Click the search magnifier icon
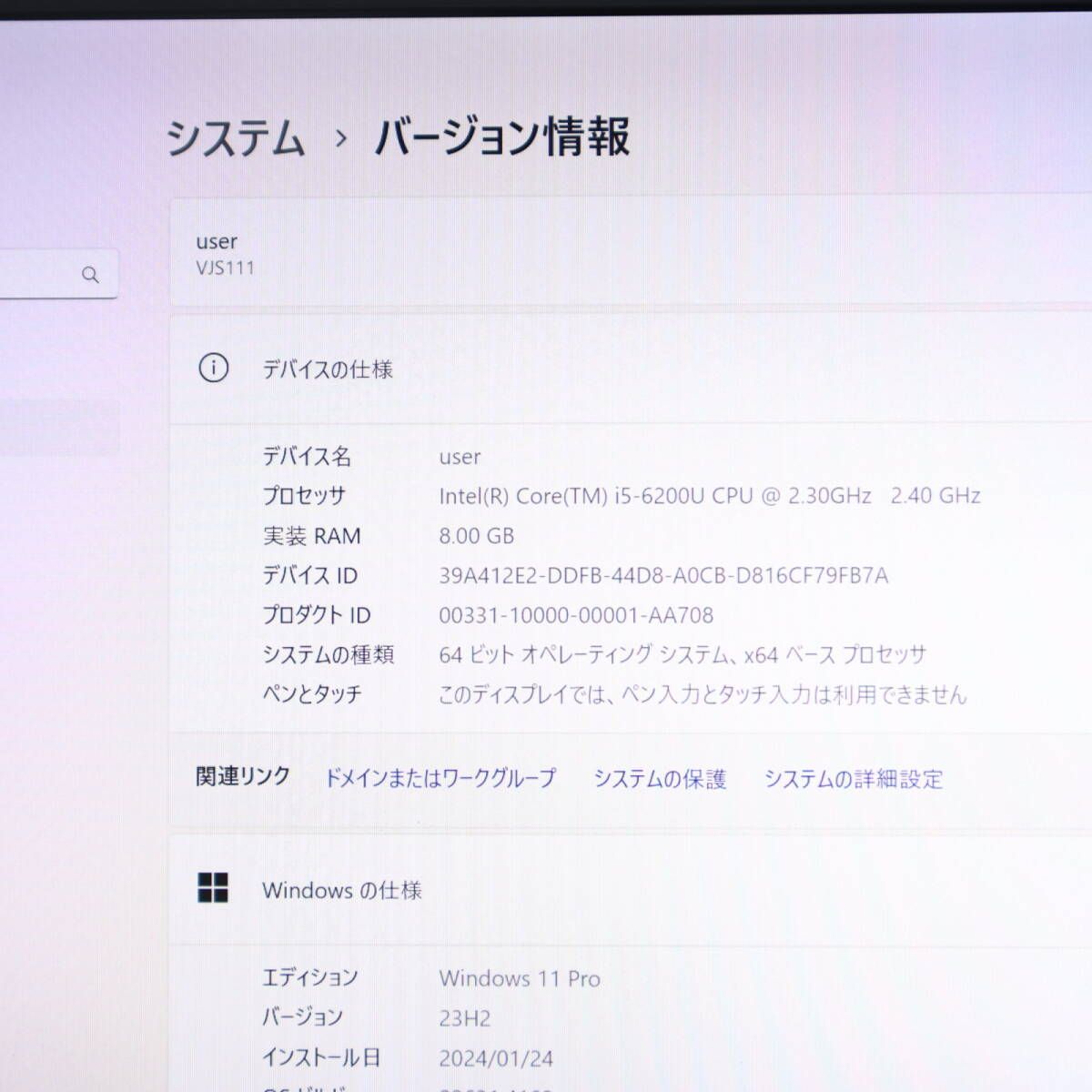Image resolution: width=1092 pixels, height=1092 pixels. (x=90, y=274)
